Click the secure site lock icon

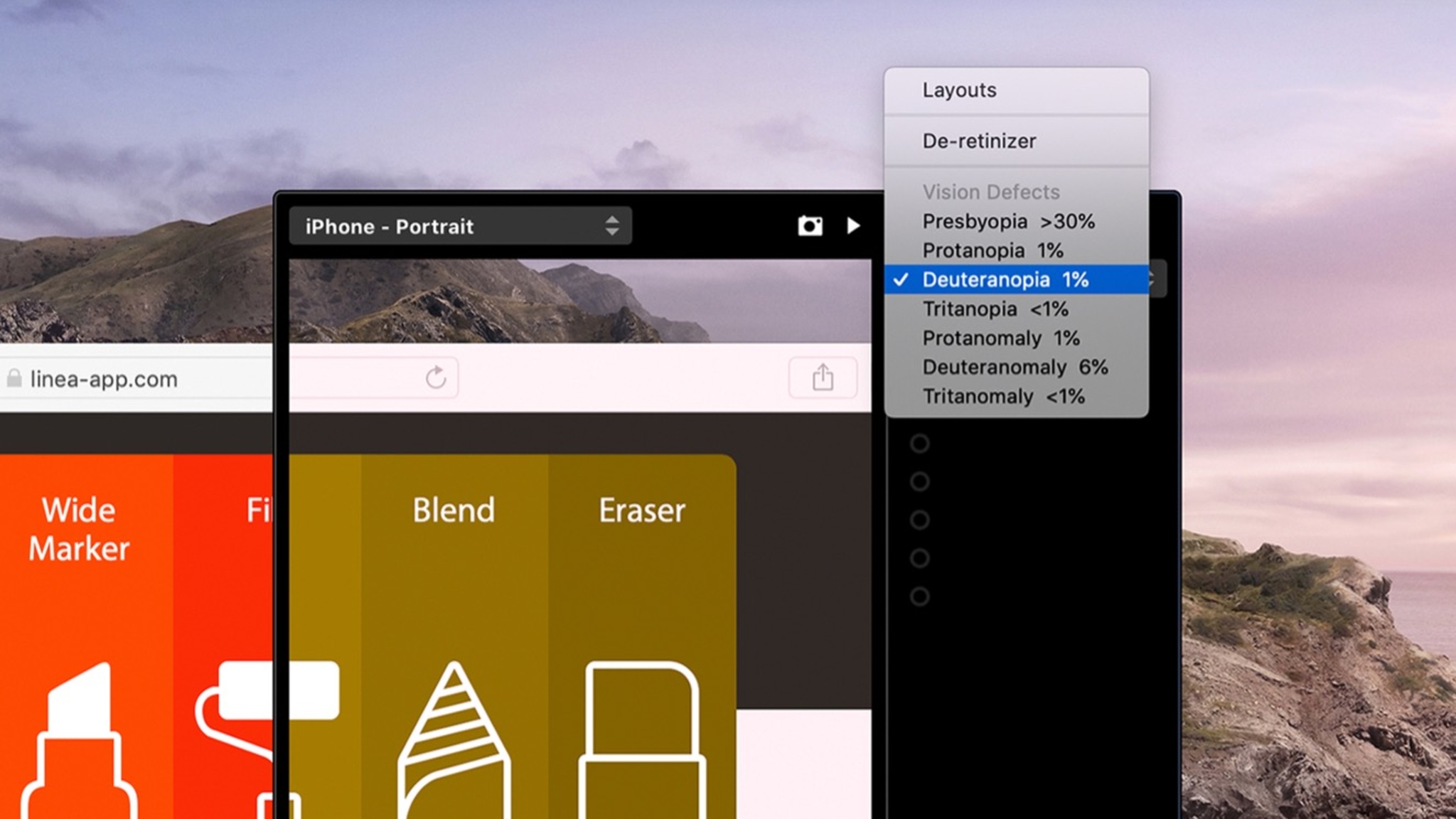(16, 378)
